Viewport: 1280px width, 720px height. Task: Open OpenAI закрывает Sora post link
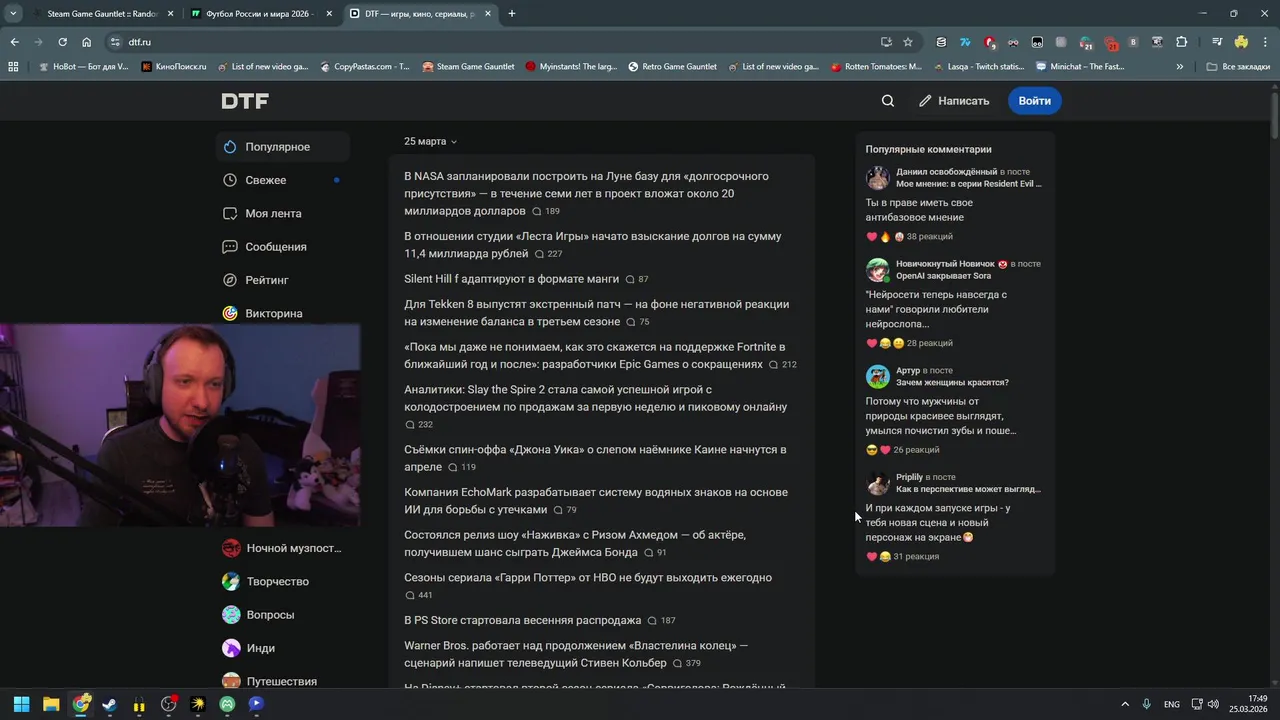[944, 276]
